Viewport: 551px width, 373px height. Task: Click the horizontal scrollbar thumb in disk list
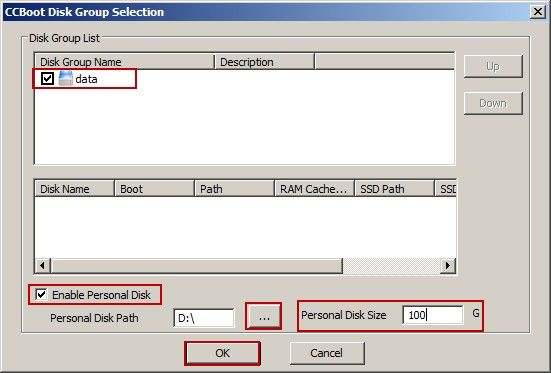point(196,265)
